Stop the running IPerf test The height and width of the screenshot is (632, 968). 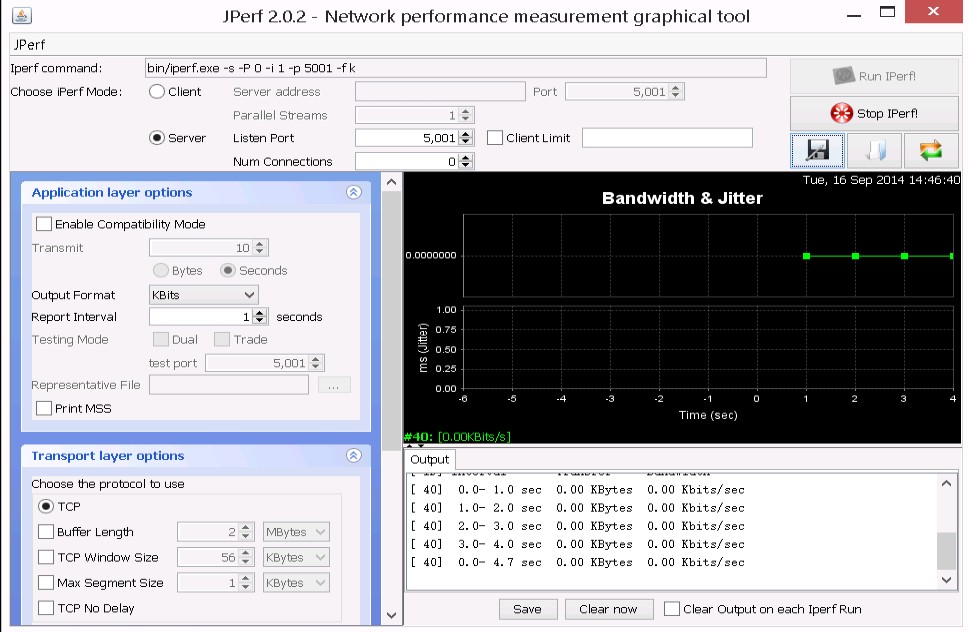(874, 114)
